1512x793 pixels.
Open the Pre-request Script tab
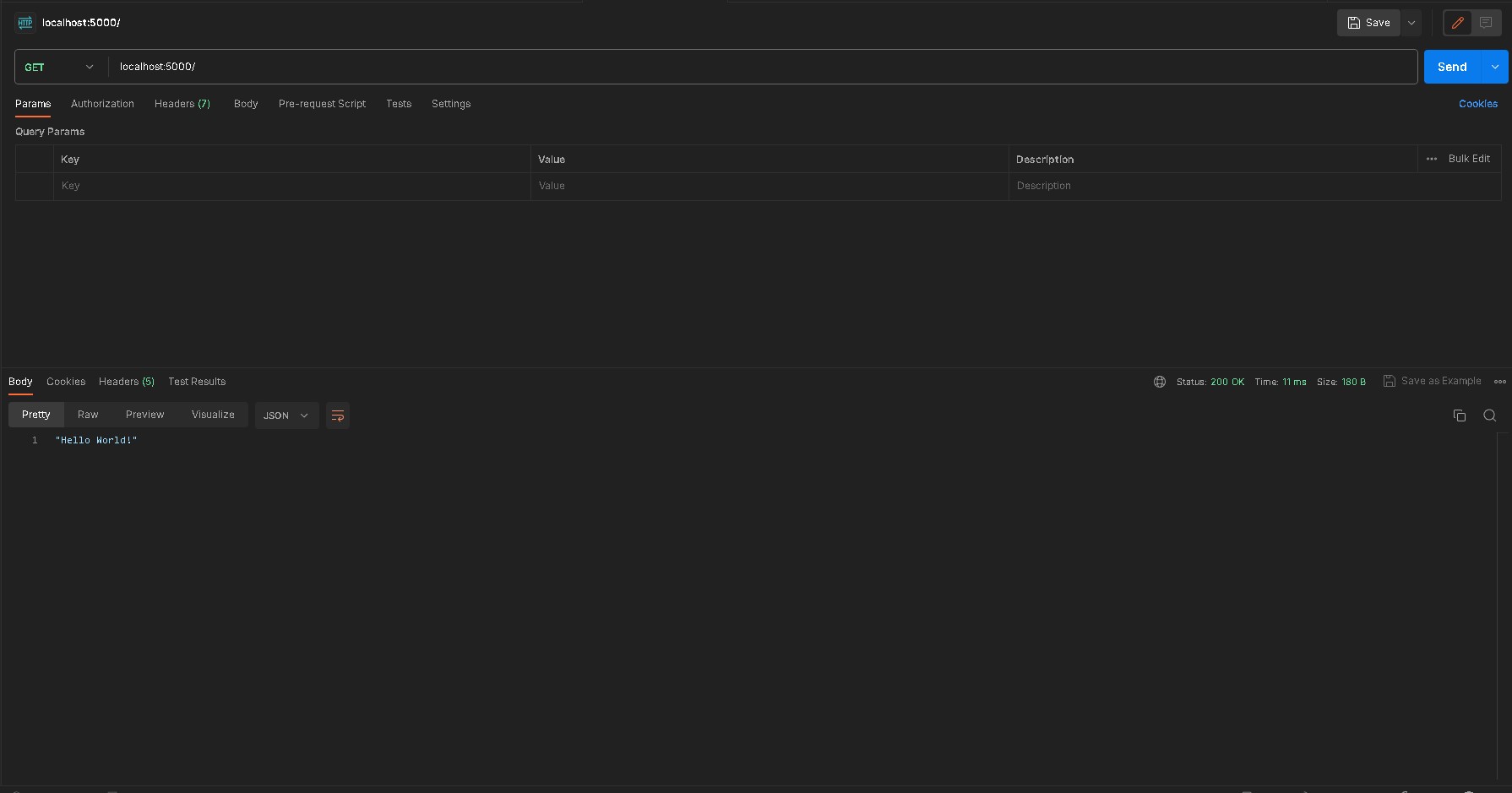pyautogui.click(x=322, y=104)
